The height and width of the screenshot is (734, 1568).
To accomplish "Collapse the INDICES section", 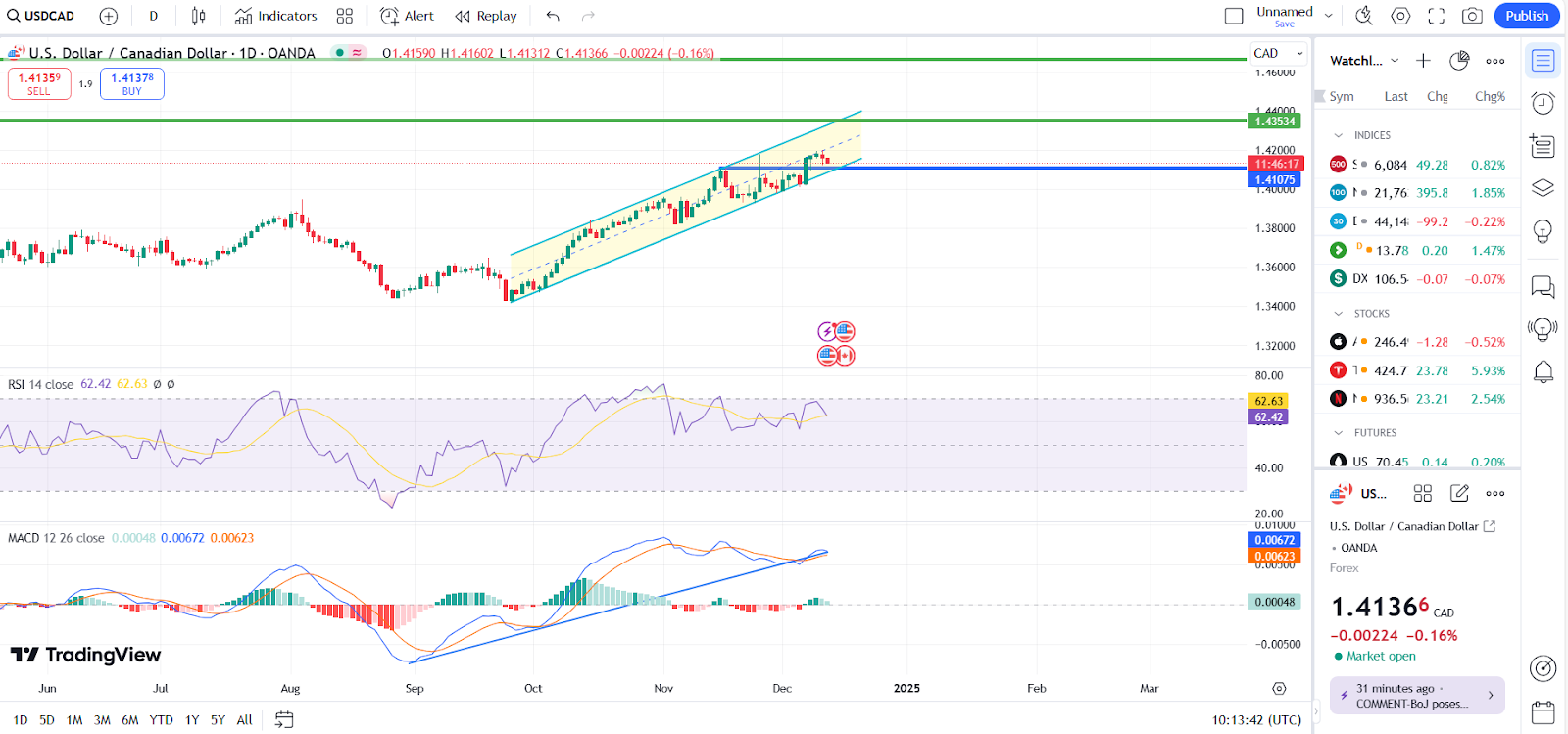I will click(x=1339, y=135).
